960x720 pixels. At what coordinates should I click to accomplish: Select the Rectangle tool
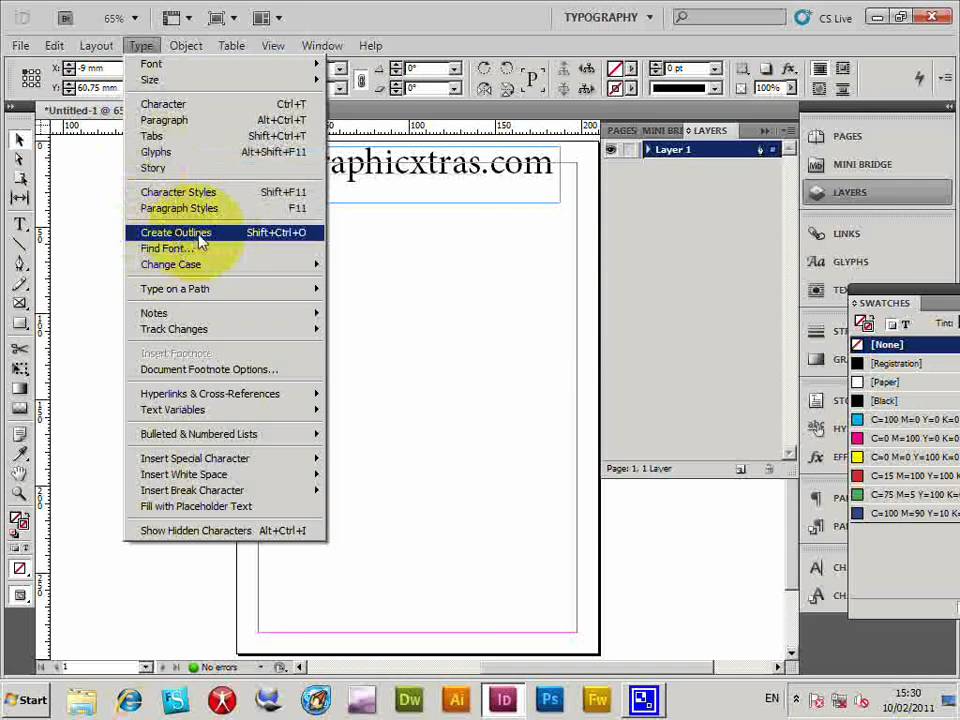(19, 323)
